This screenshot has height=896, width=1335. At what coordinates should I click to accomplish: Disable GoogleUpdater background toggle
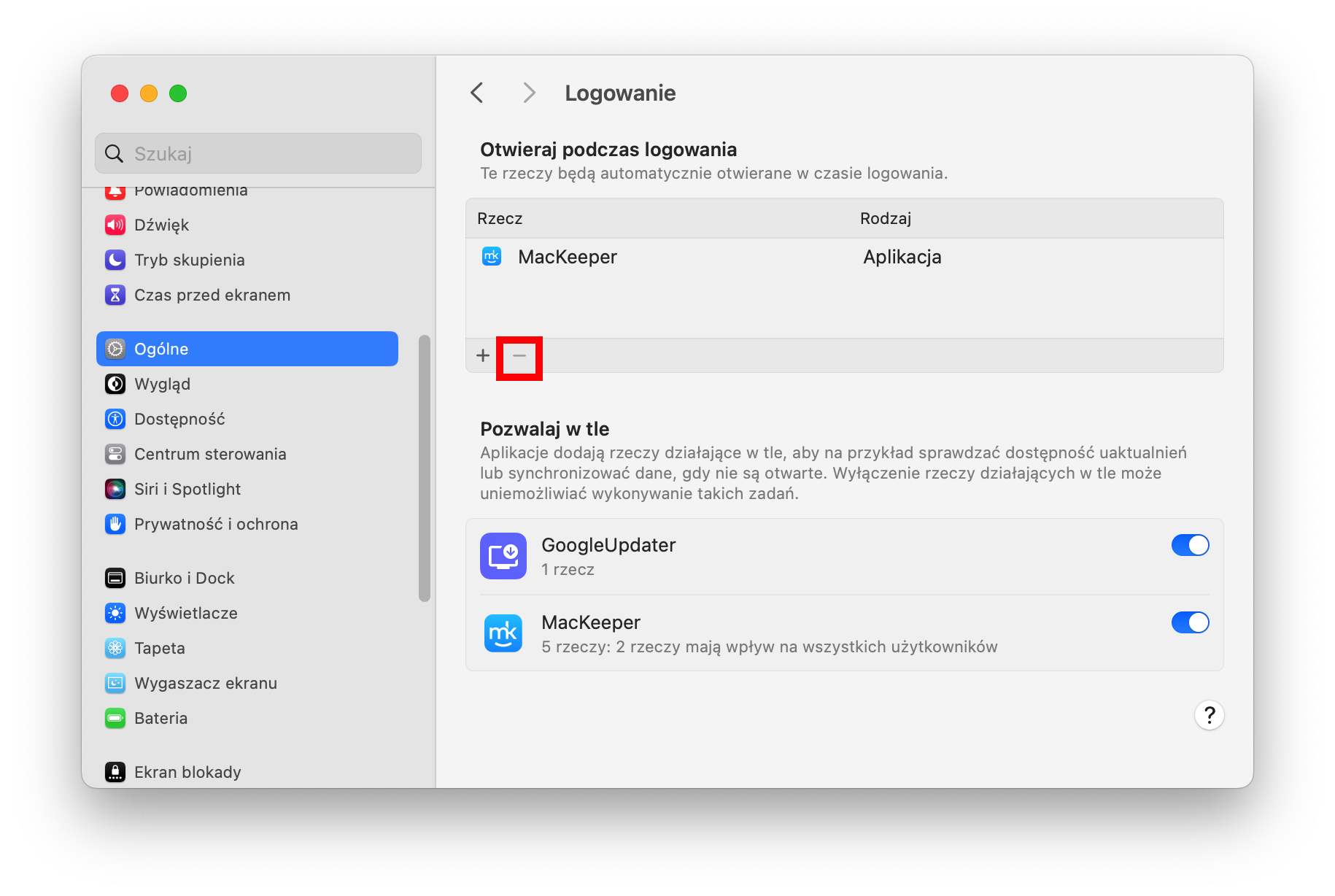coord(1190,545)
